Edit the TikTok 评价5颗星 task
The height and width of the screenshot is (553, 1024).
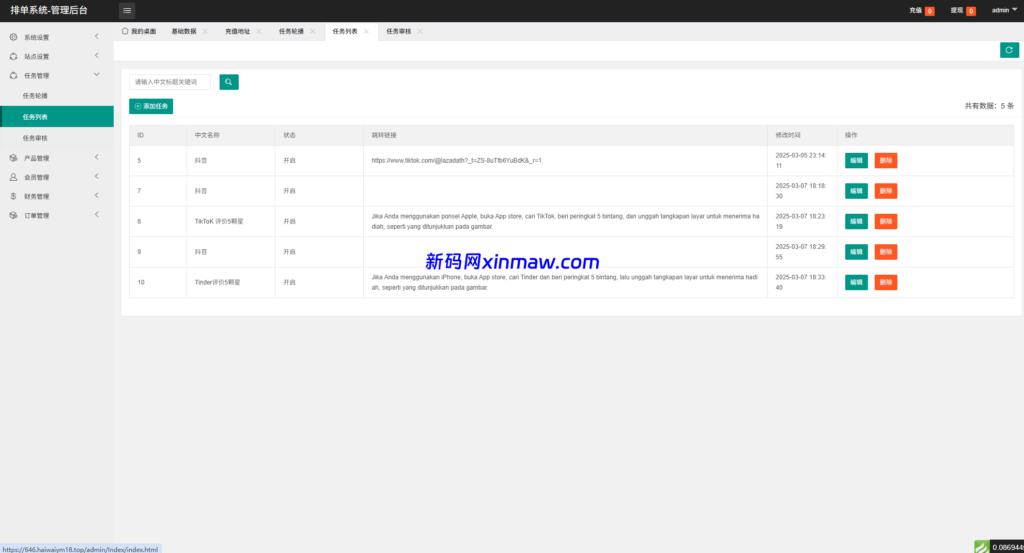click(856, 221)
